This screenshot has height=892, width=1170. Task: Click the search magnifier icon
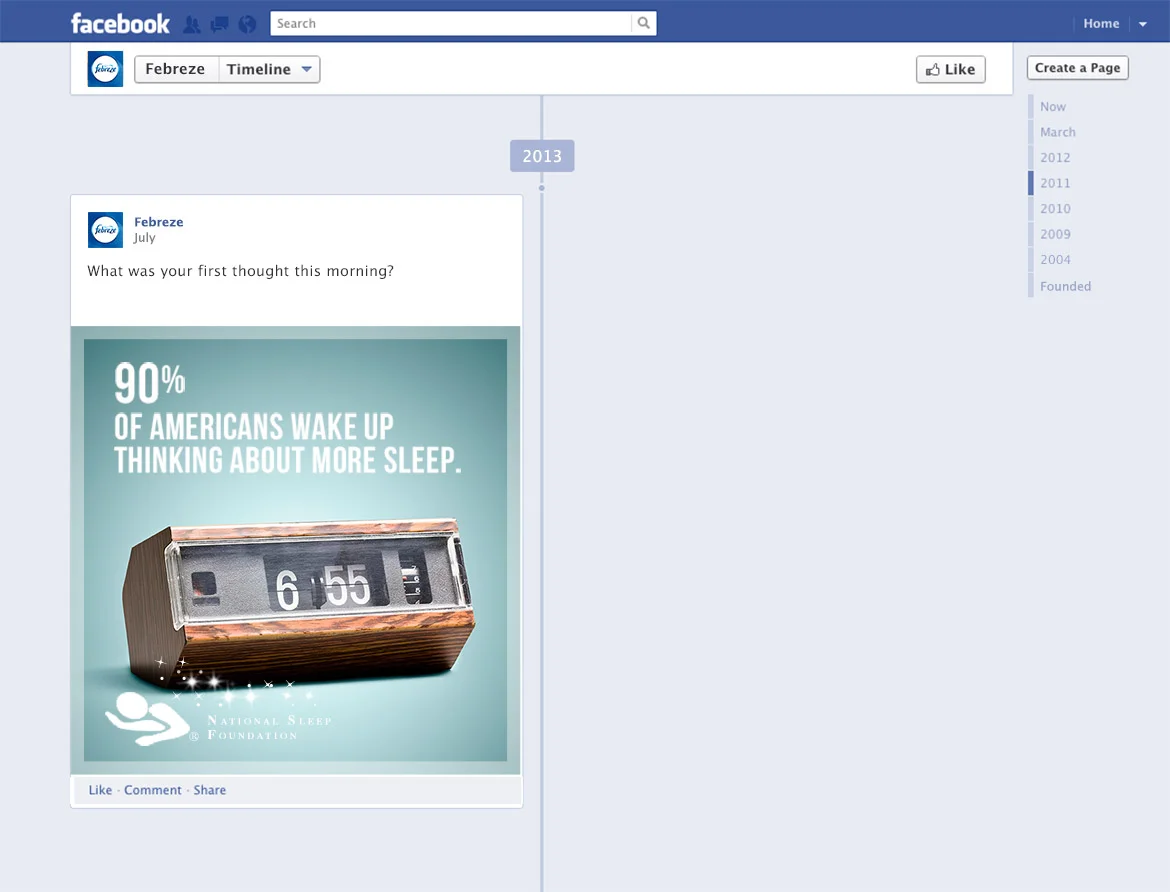tap(643, 23)
